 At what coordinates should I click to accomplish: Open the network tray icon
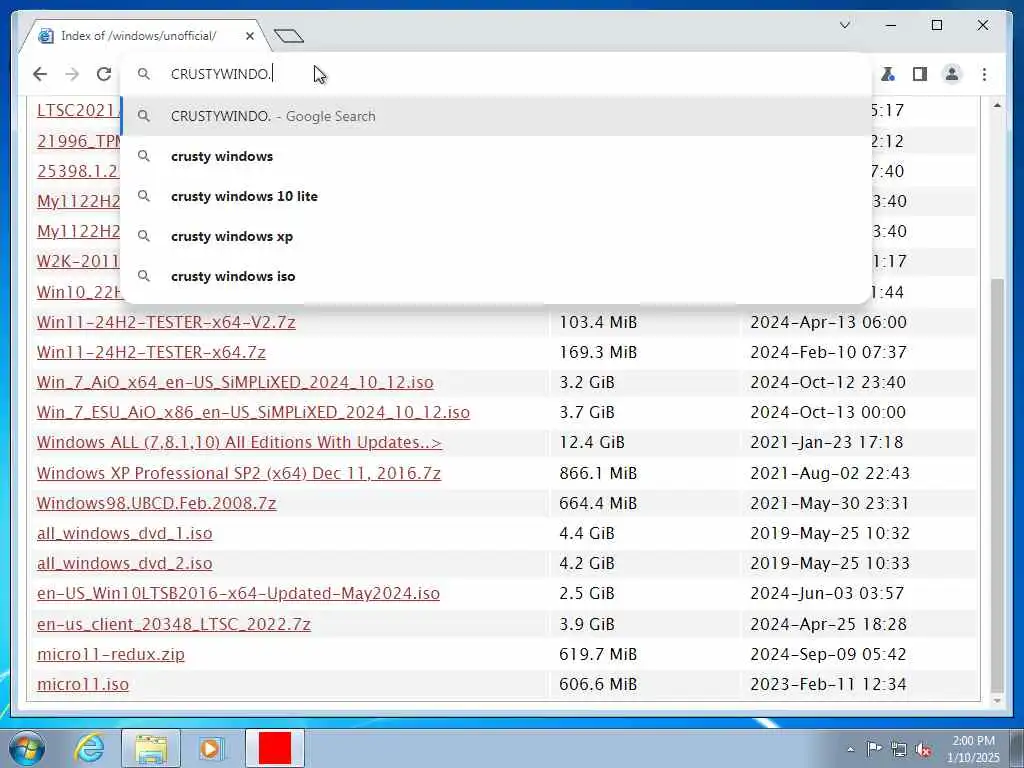[899, 749]
